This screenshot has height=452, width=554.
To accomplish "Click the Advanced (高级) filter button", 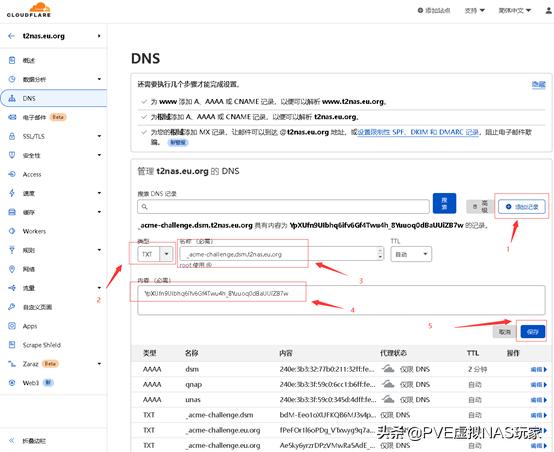I will 480,206.
